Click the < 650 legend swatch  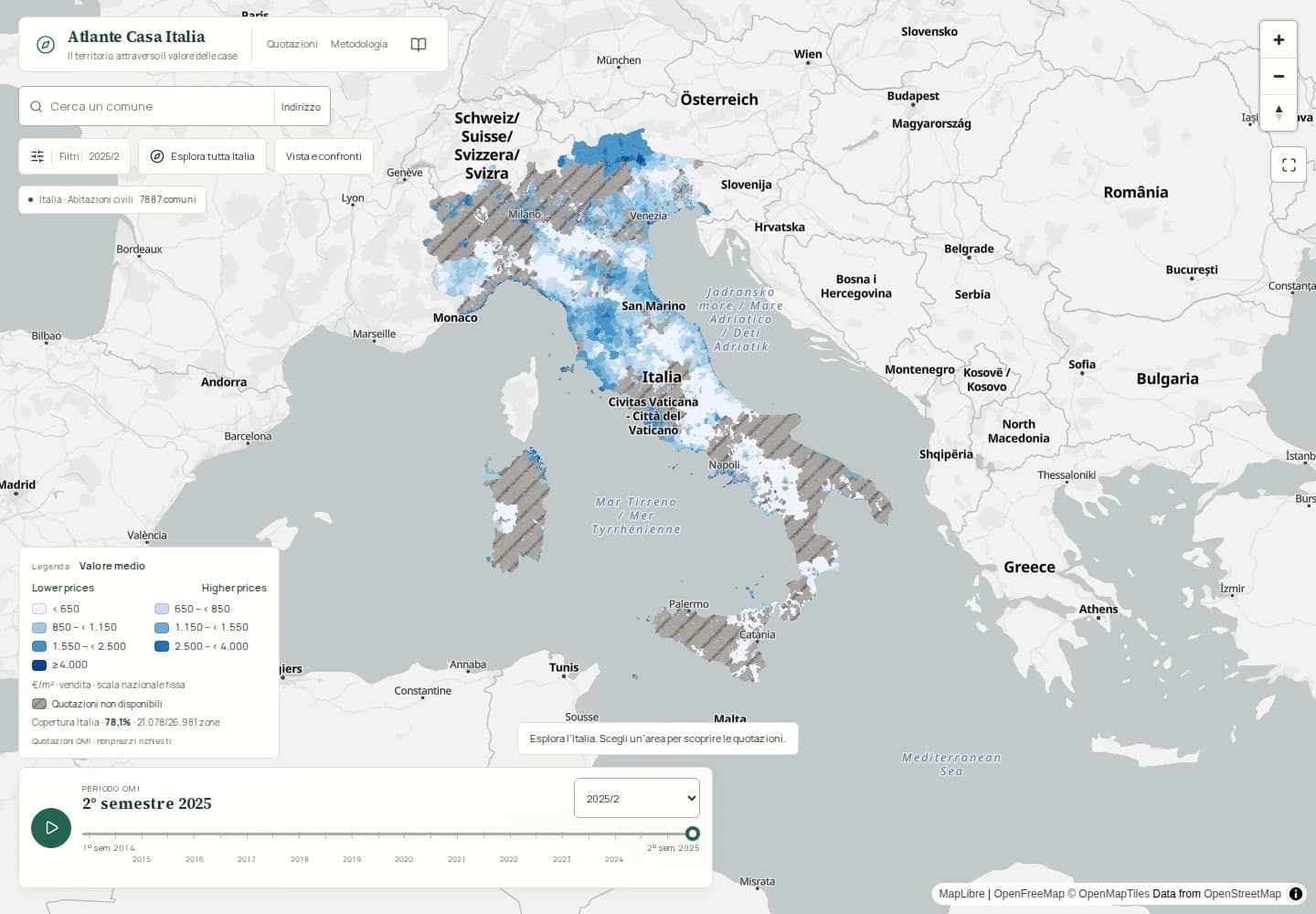[39, 609]
